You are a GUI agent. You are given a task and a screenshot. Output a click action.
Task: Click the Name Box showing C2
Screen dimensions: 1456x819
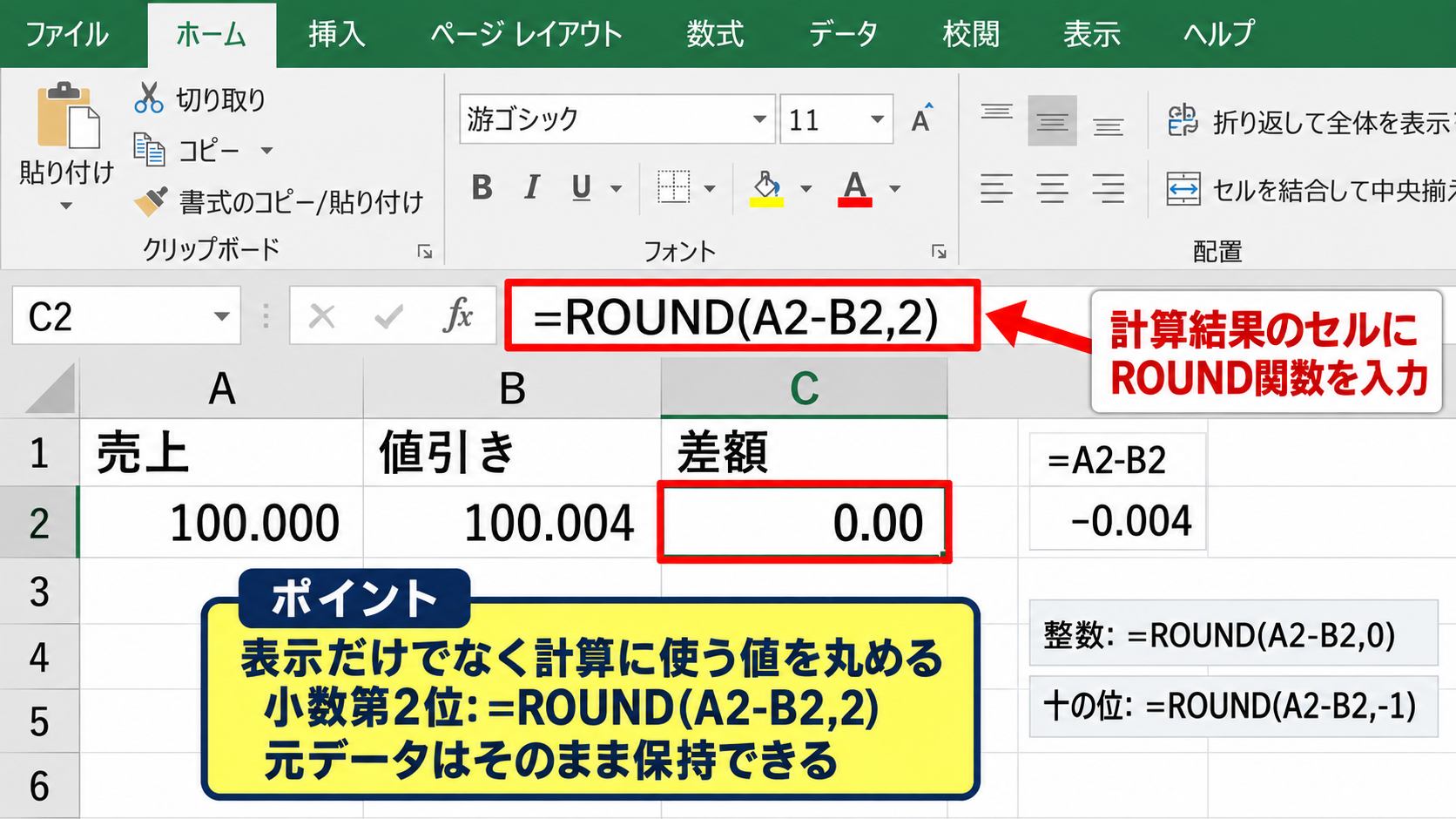pos(126,316)
